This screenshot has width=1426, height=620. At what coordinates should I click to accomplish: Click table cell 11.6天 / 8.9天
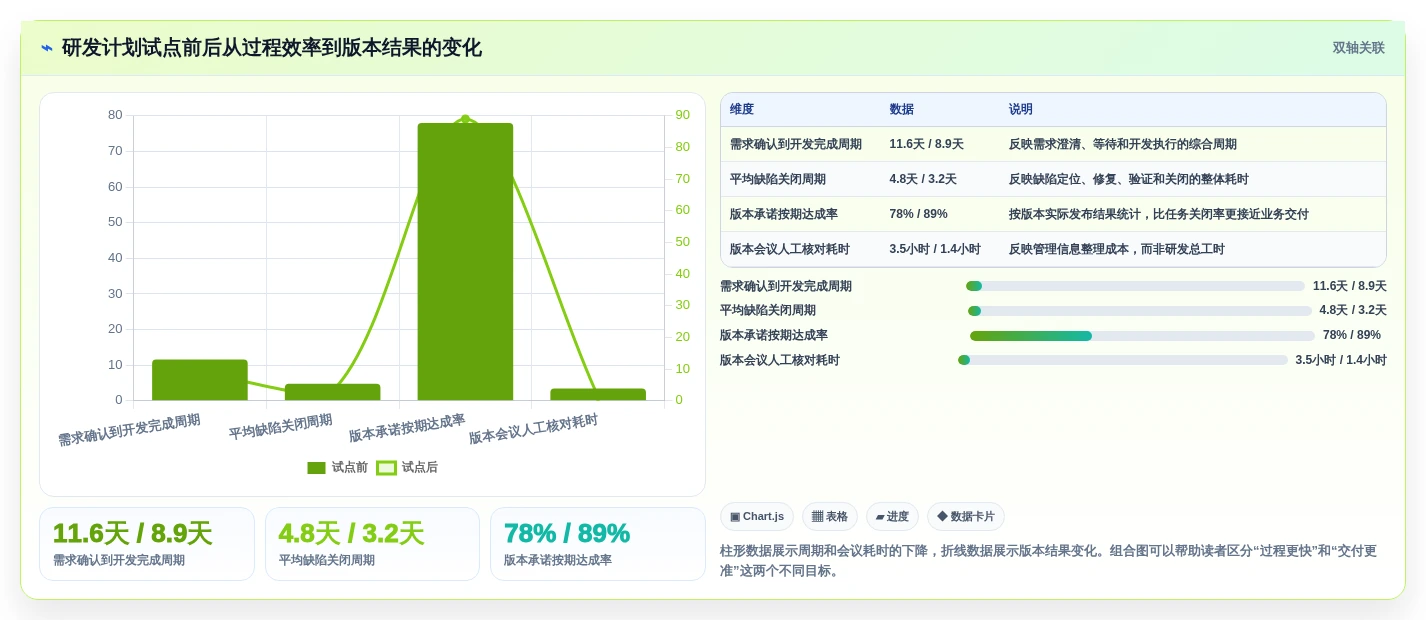926,144
